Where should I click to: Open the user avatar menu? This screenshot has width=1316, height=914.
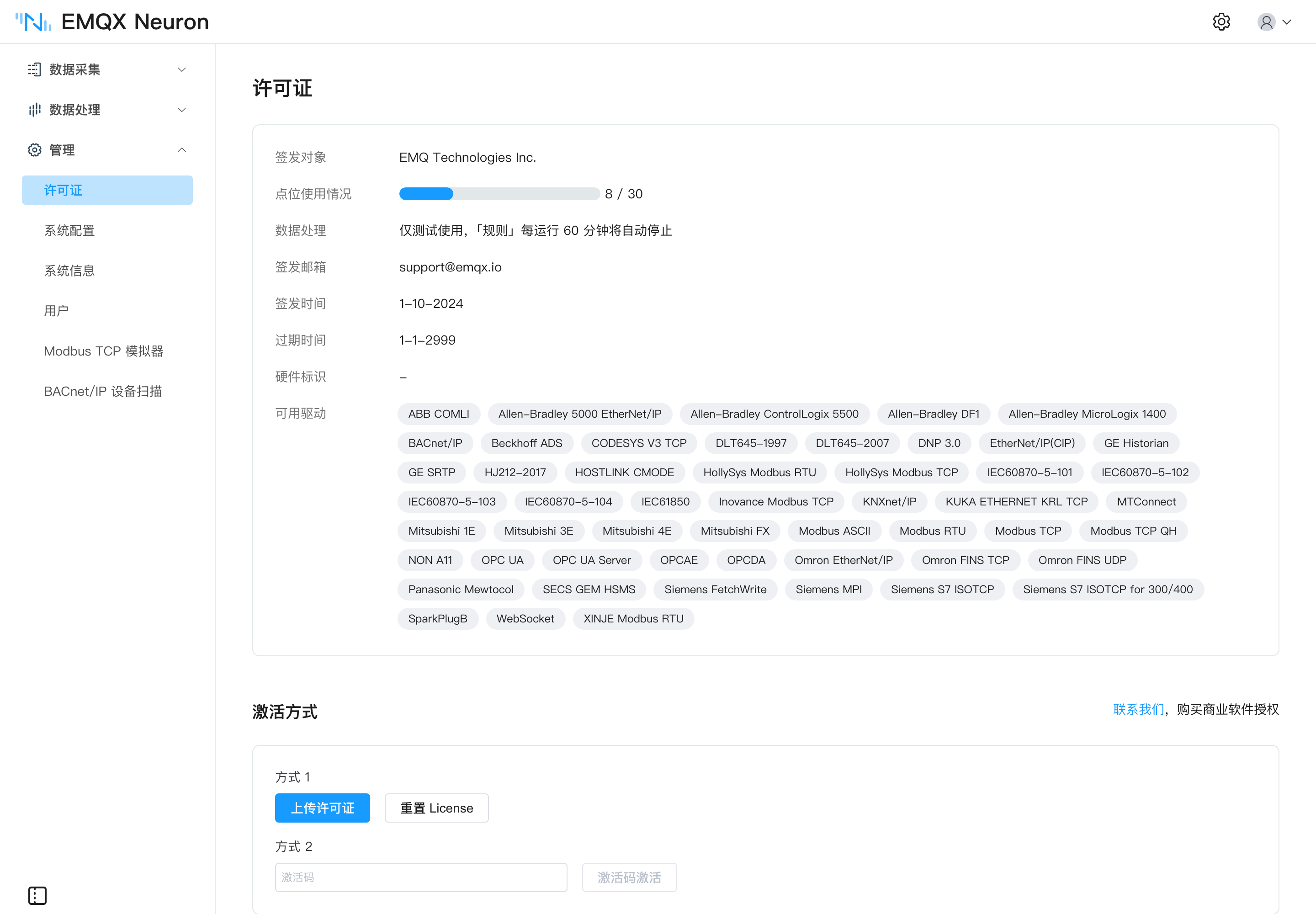click(x=1266, y=22)
